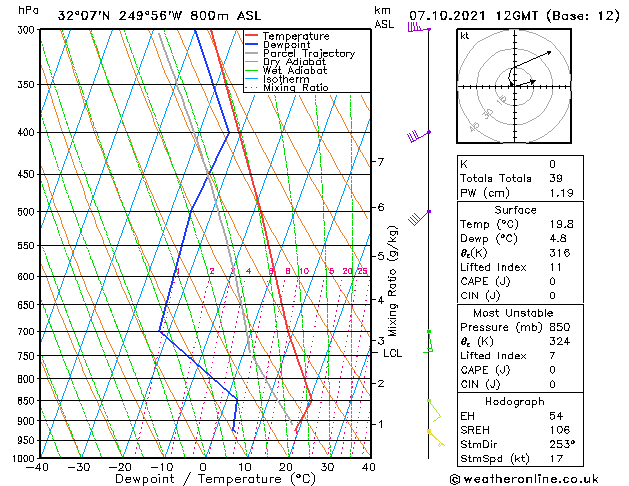Click the StmDir value in Hodograph box
This screenshot has height=486, width=629.
pyautogui.click(x=562, y=444)
